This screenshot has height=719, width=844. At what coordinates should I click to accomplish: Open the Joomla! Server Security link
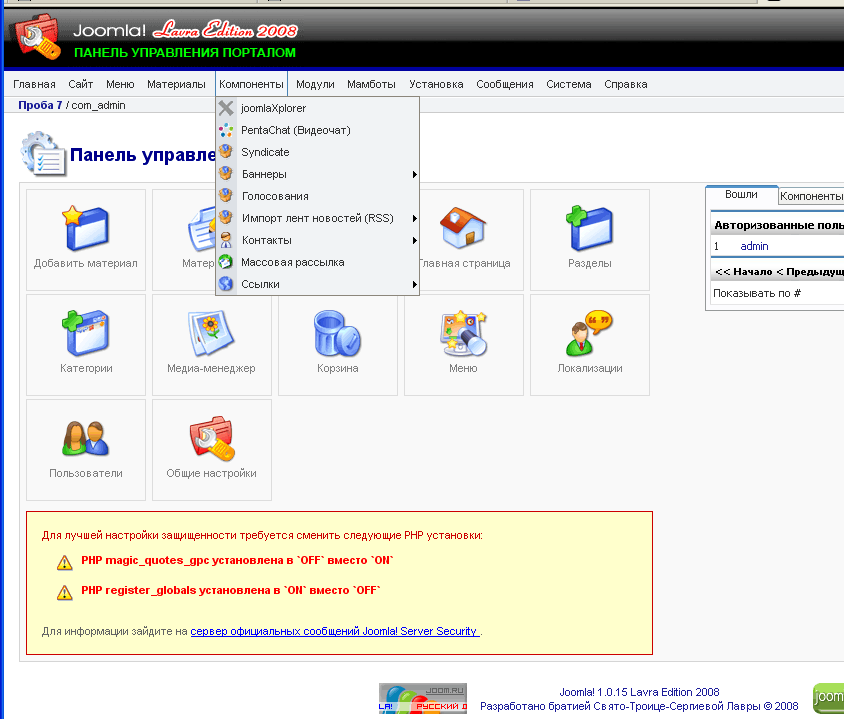[x=334, y=632]
